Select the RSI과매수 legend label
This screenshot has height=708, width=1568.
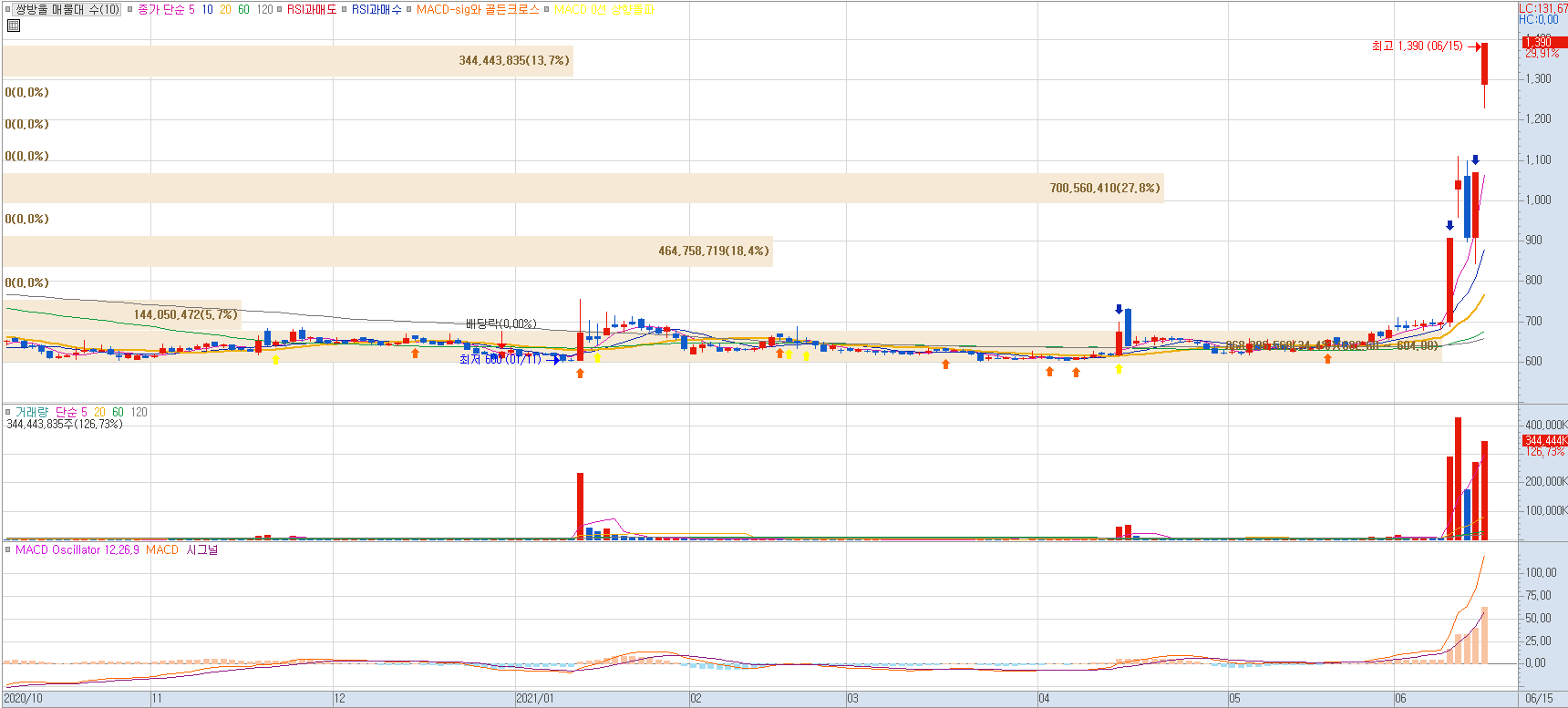pos(377,9)
